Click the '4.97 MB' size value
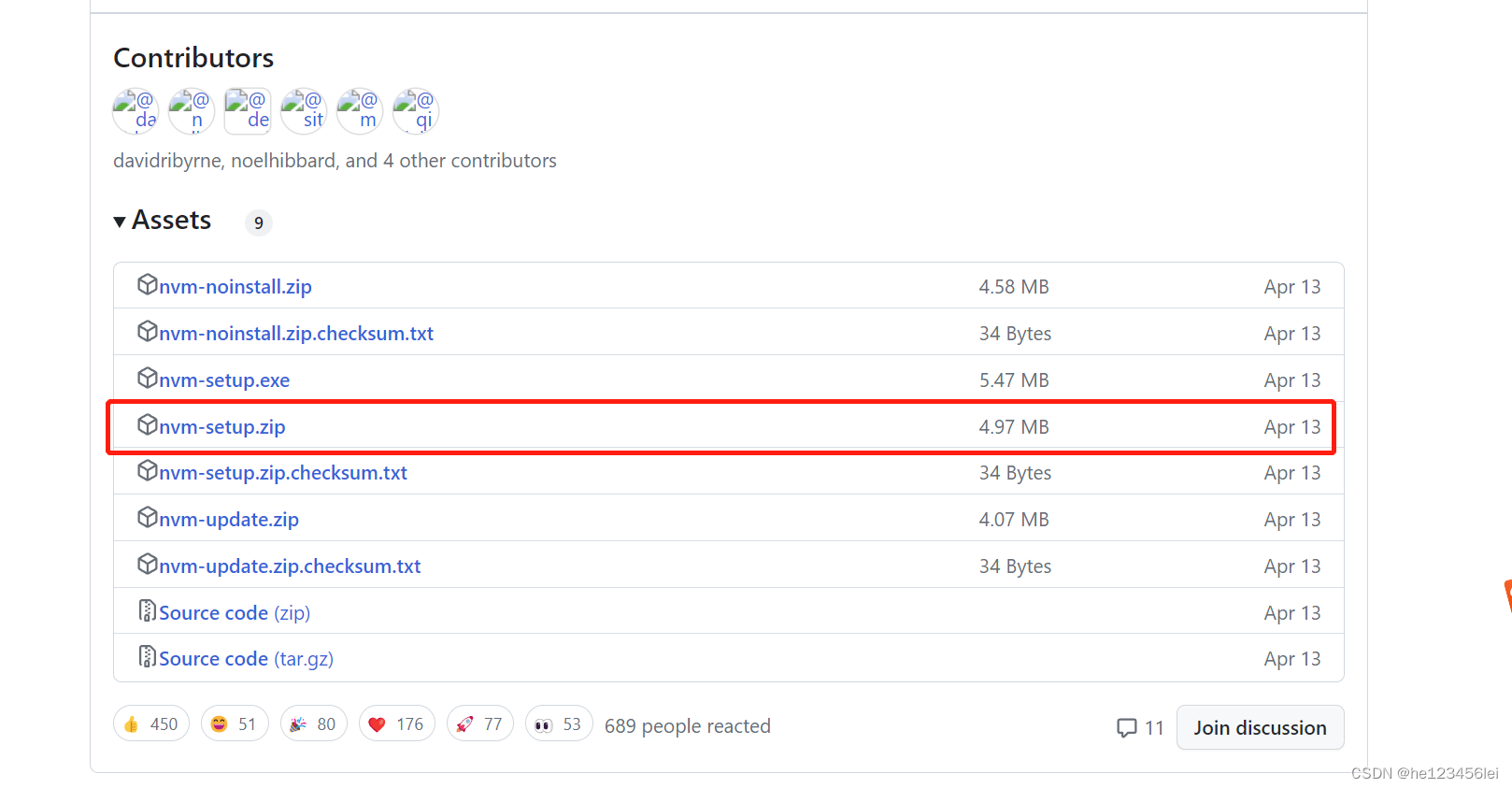The image size is (1512, 788). [1014, 427]
